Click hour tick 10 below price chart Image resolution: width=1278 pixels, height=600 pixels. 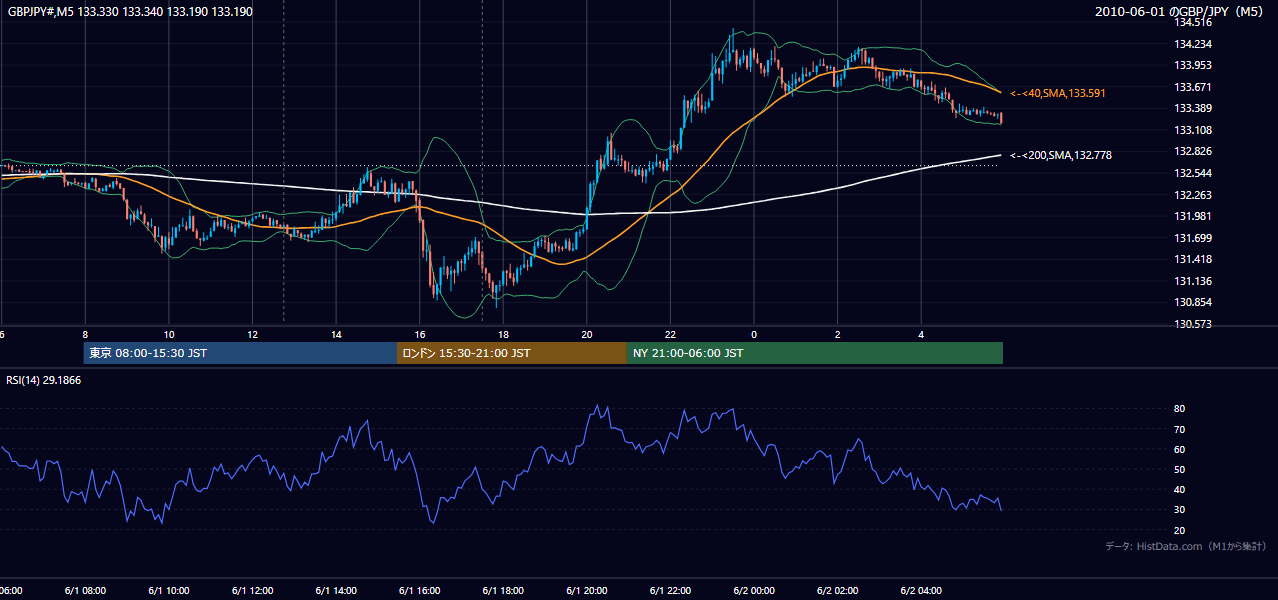[x=169, y=335]
